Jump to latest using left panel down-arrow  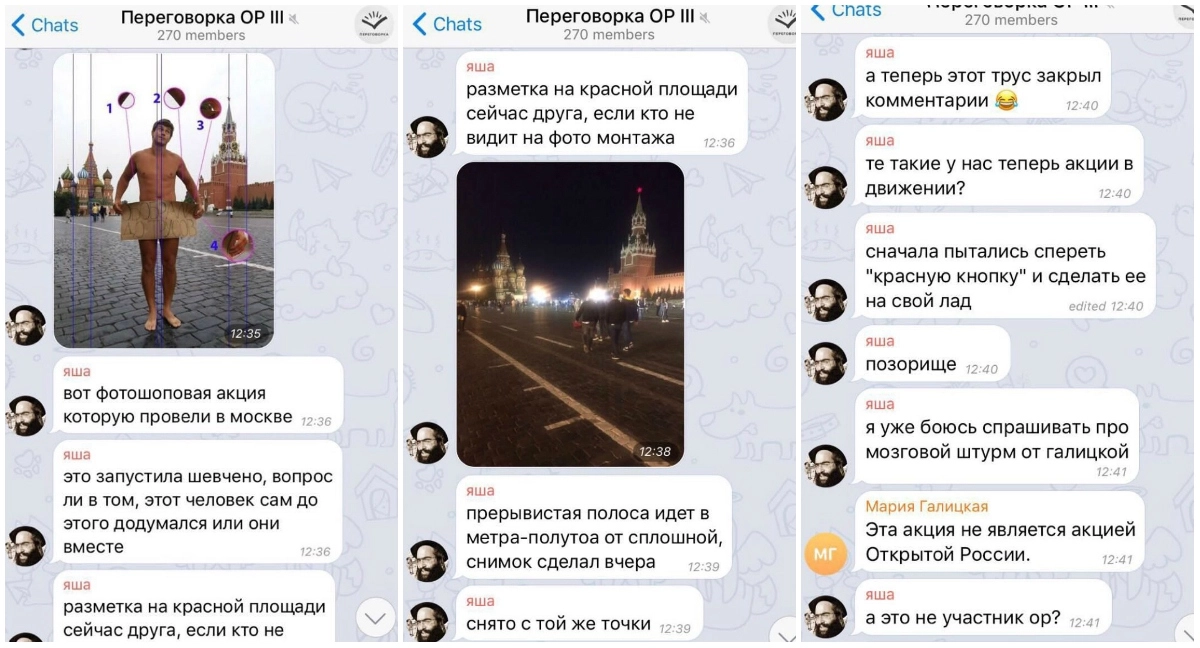point(375,619)
